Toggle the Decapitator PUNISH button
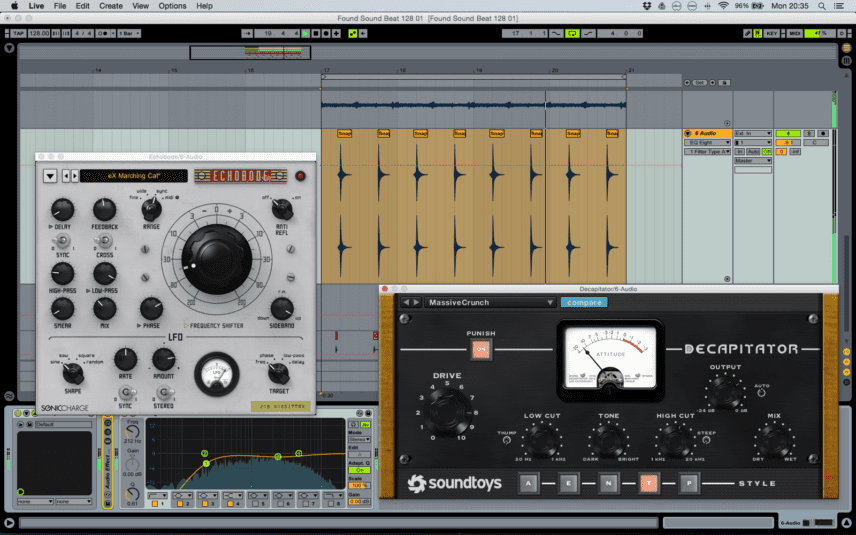Image resolution: width=856 pixels, height=535 pixels. point(481,349)
